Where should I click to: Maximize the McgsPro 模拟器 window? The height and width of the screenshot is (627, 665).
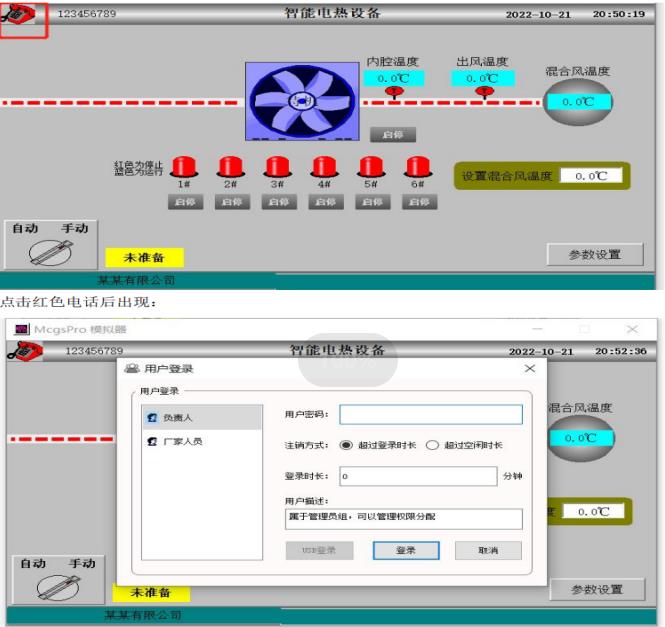[585, 329]
